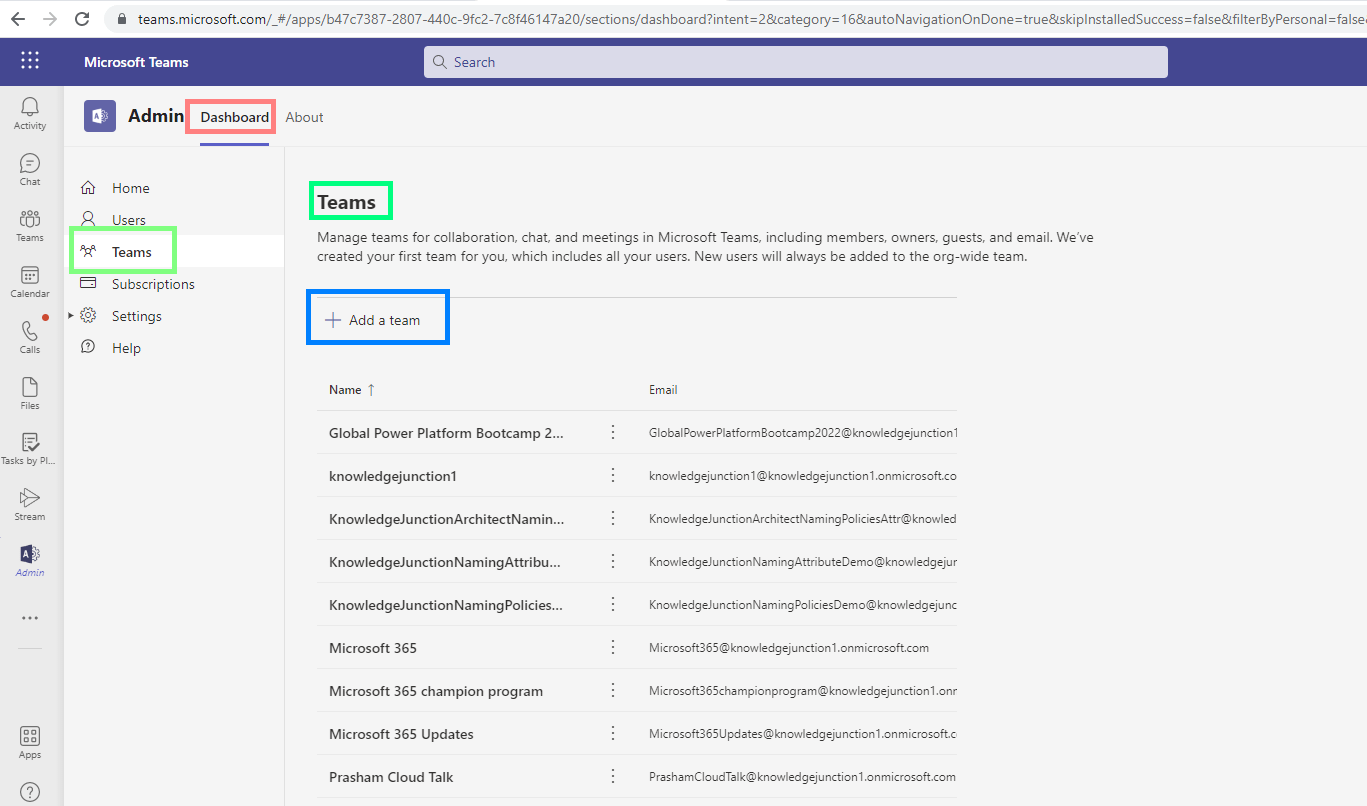Click PrashamCloudTalk@knowledgejunction1 email address
Viewport: 1367px width, 806px height.
[802, 777]
